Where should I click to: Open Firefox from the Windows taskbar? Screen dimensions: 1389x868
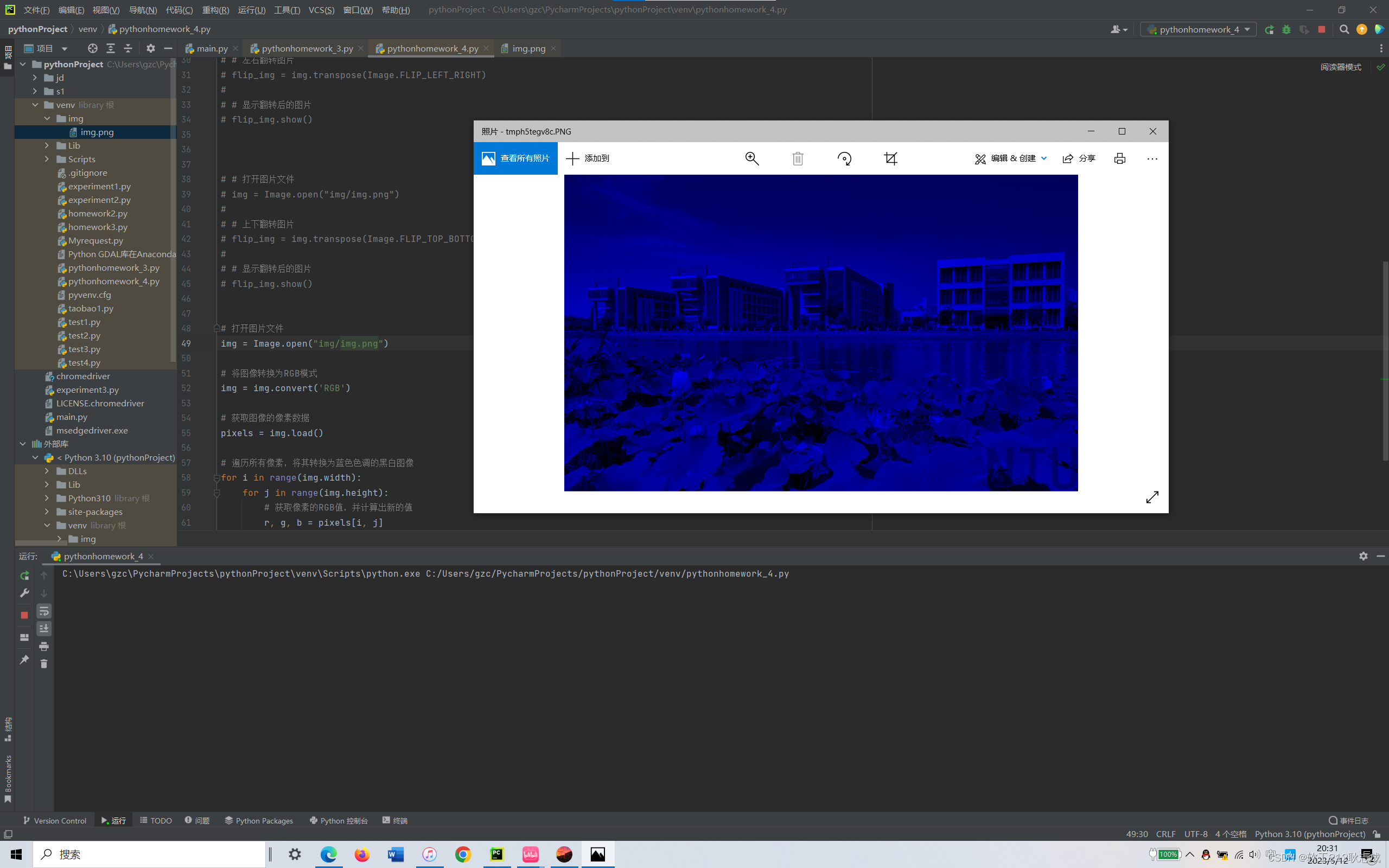(361, 854)
